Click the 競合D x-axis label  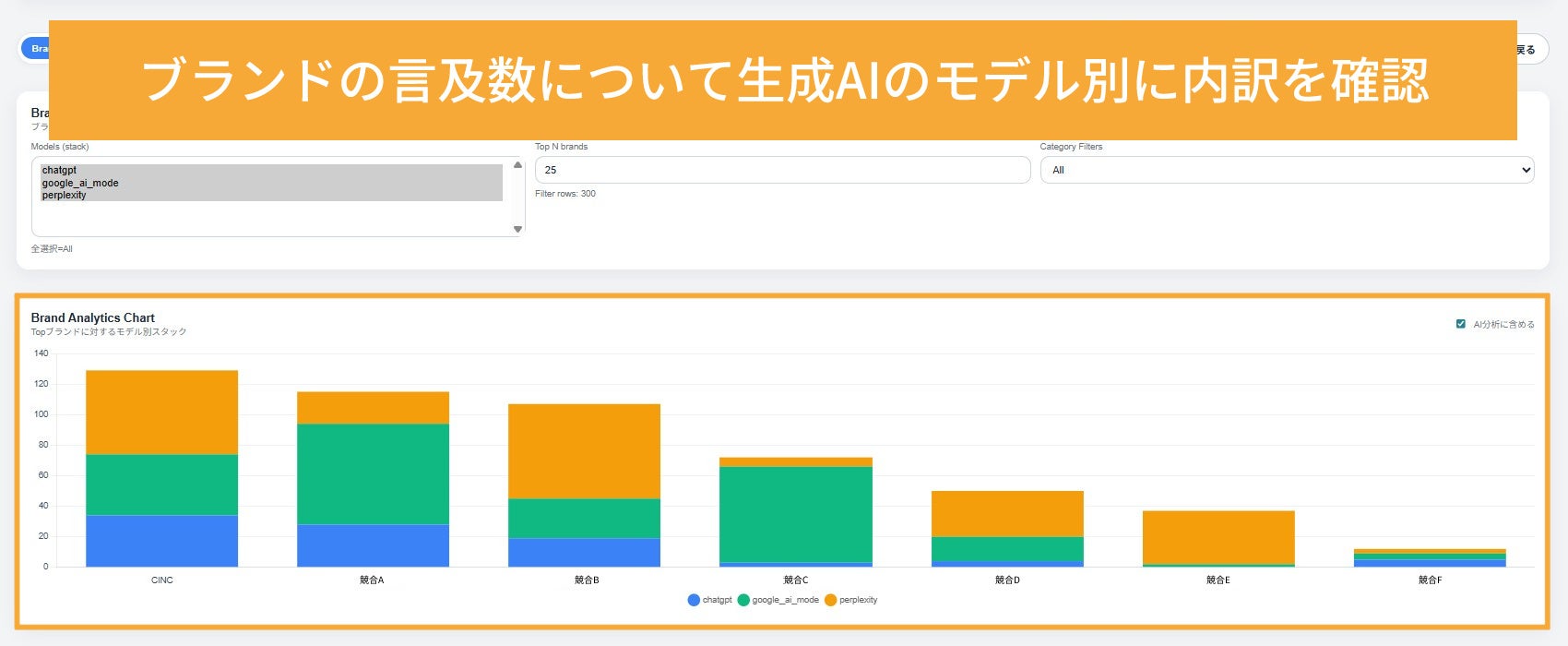tap(1007, 580)
